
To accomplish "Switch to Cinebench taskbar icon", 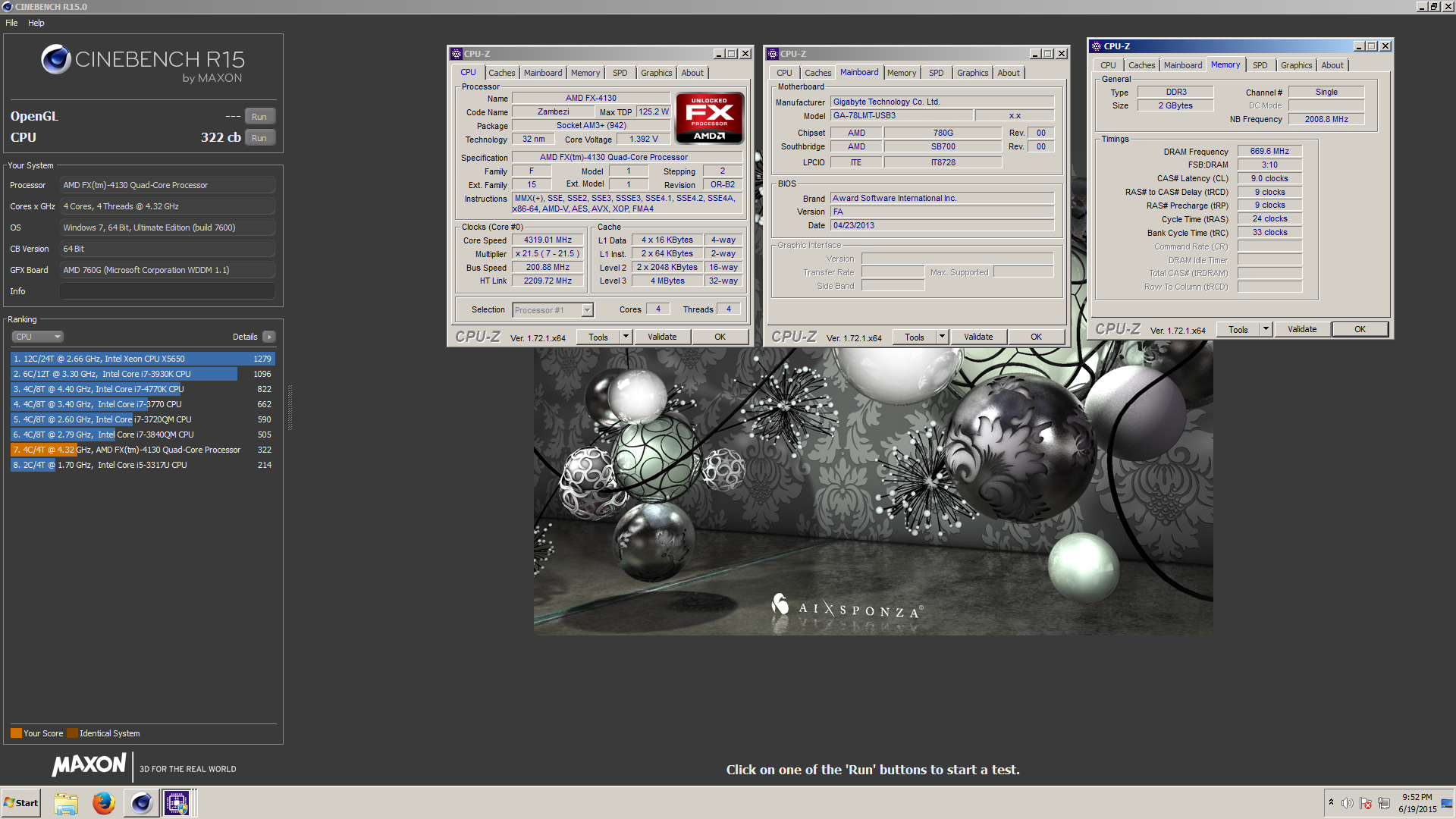I will 141,803.
